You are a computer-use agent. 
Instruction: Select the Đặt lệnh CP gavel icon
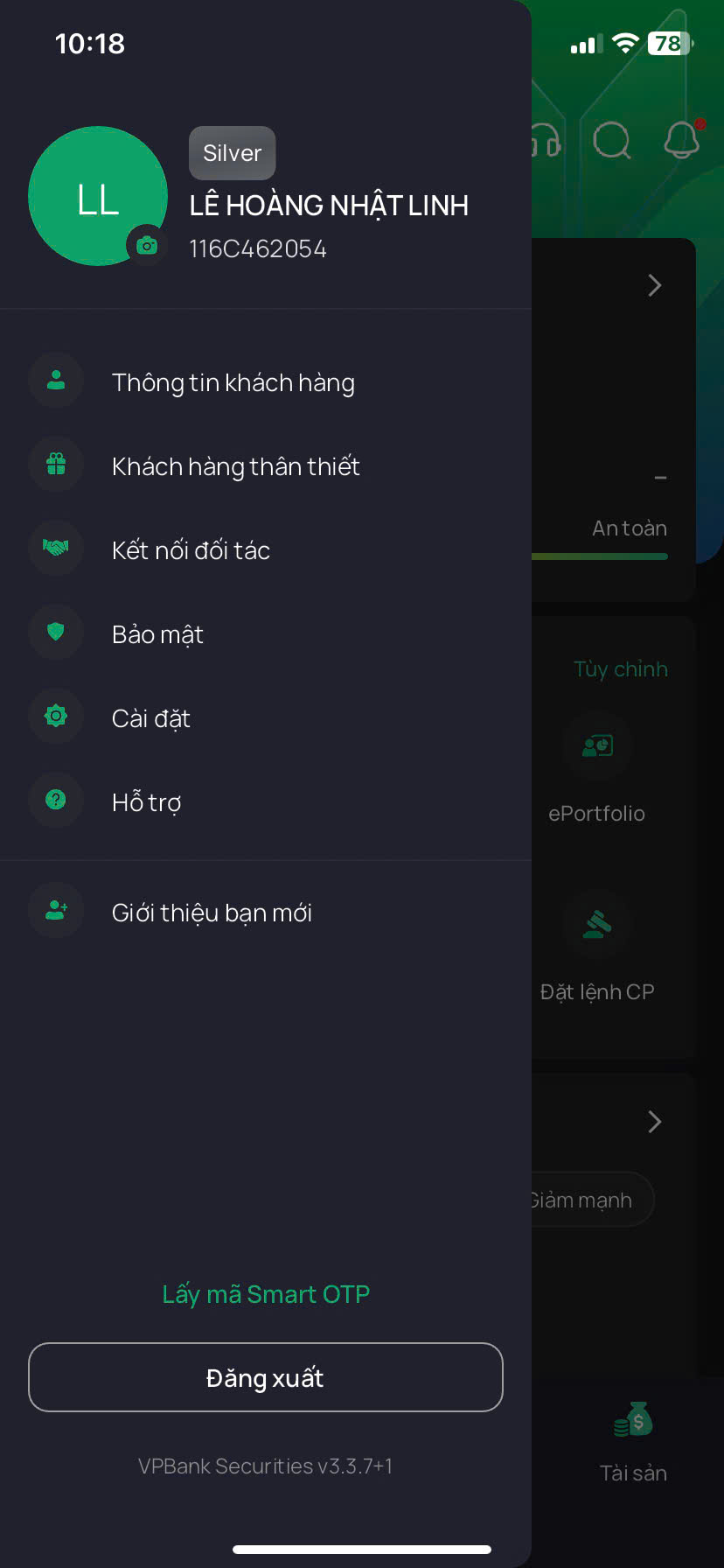[x=598, y=925]
